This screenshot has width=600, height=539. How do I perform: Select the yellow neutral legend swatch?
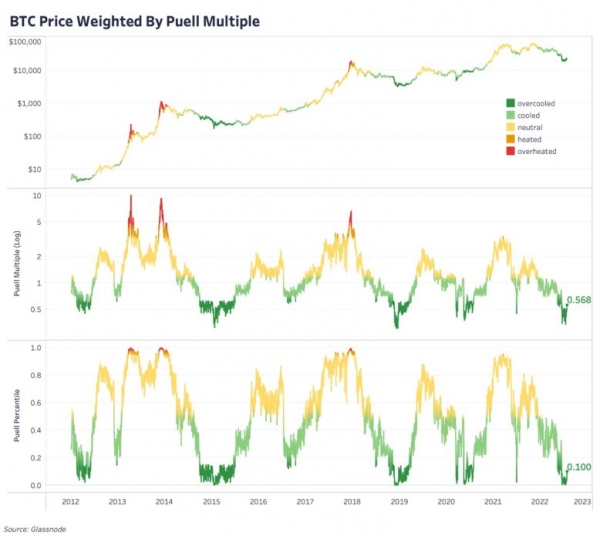pyautogui.click(x=511, y=127)
